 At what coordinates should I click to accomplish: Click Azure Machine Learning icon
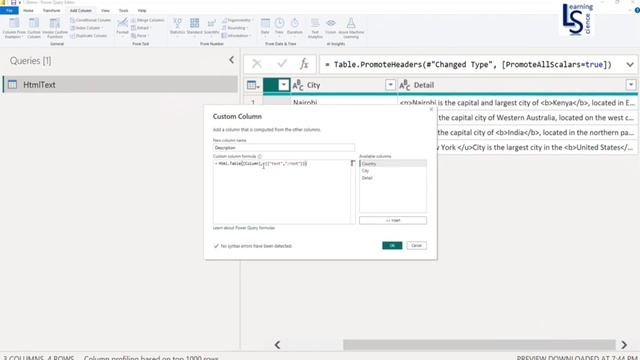(x=351, y=28)
